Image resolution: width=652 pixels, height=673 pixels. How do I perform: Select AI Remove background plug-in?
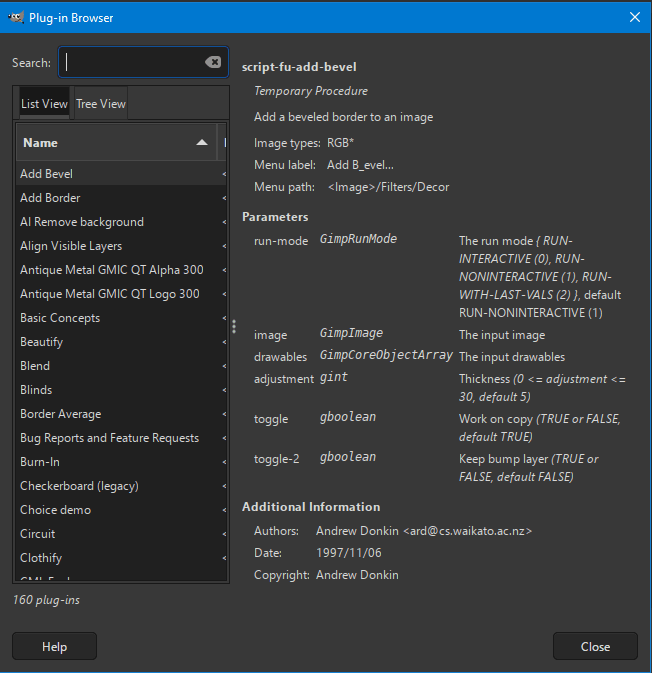[121, 222]
